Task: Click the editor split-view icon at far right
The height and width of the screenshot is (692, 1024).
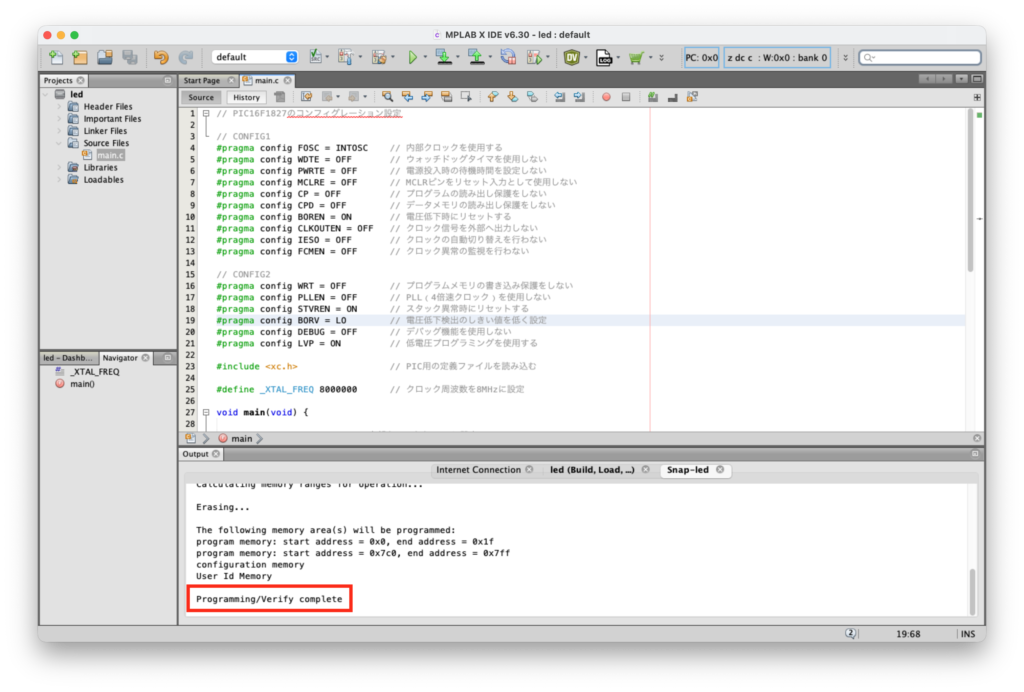Action: pos(977,97)
